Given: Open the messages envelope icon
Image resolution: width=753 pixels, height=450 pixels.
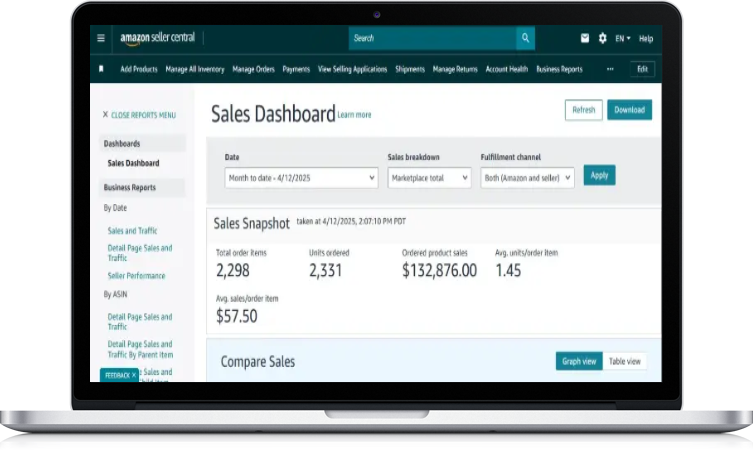Looking at the screenshot, I should [x=585, y=38].
